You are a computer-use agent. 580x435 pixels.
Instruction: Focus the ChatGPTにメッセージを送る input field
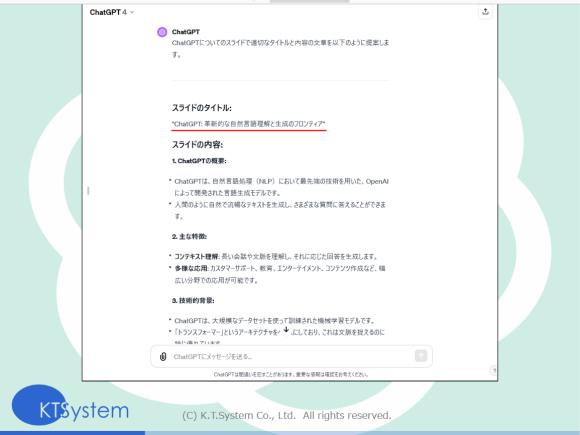pos(291,357)
